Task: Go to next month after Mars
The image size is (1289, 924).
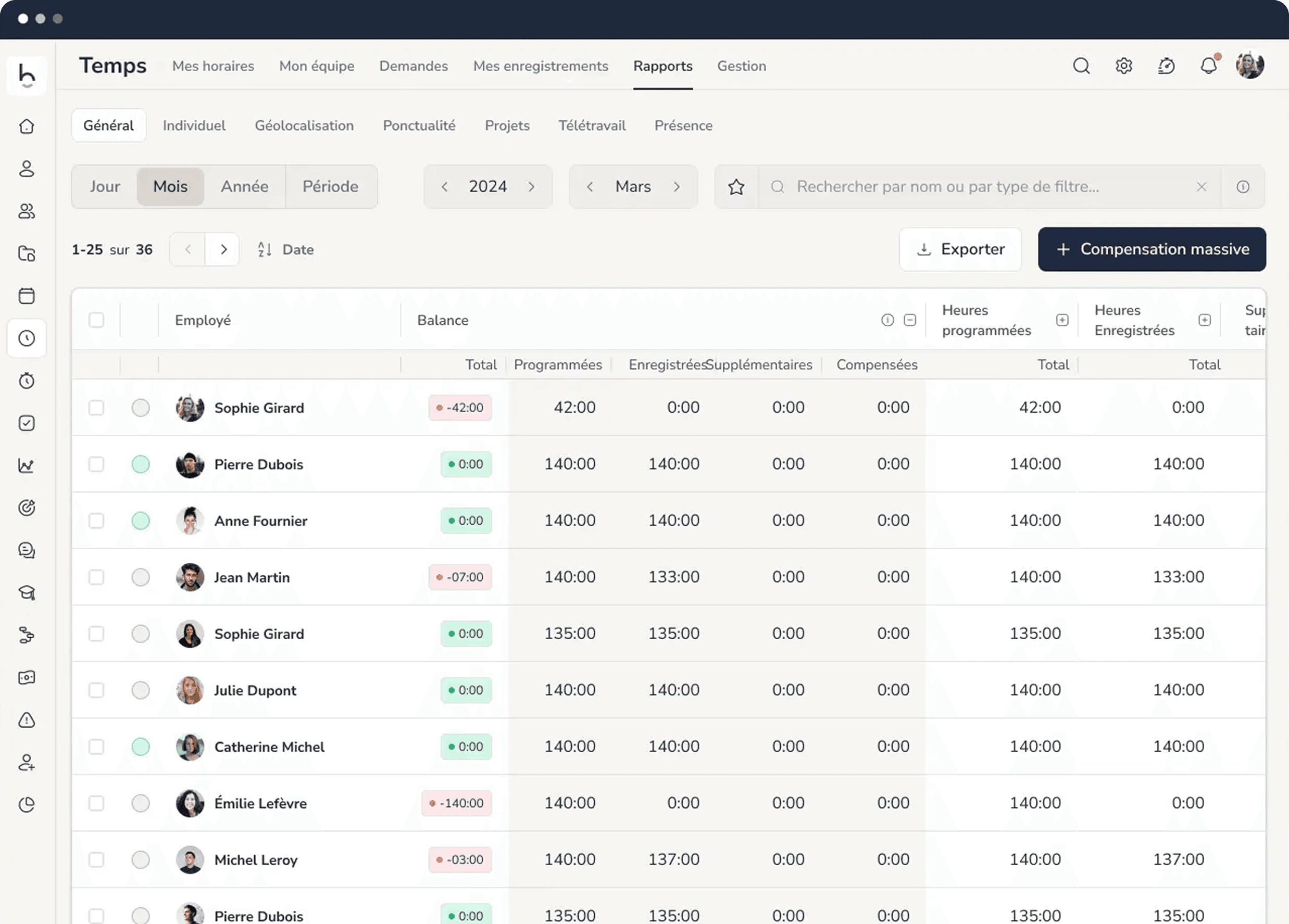Action: 677,187
